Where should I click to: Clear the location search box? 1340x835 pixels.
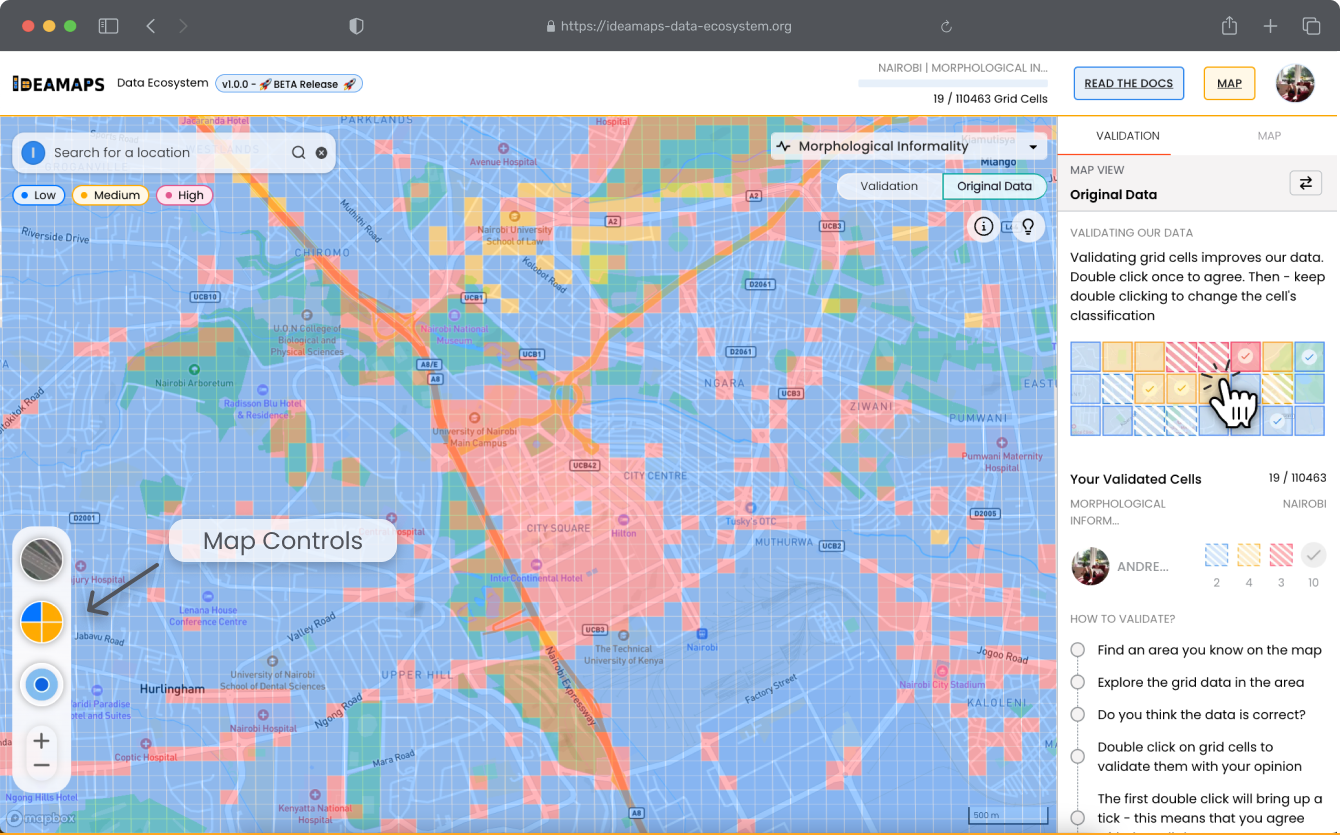tap(321, 153)
